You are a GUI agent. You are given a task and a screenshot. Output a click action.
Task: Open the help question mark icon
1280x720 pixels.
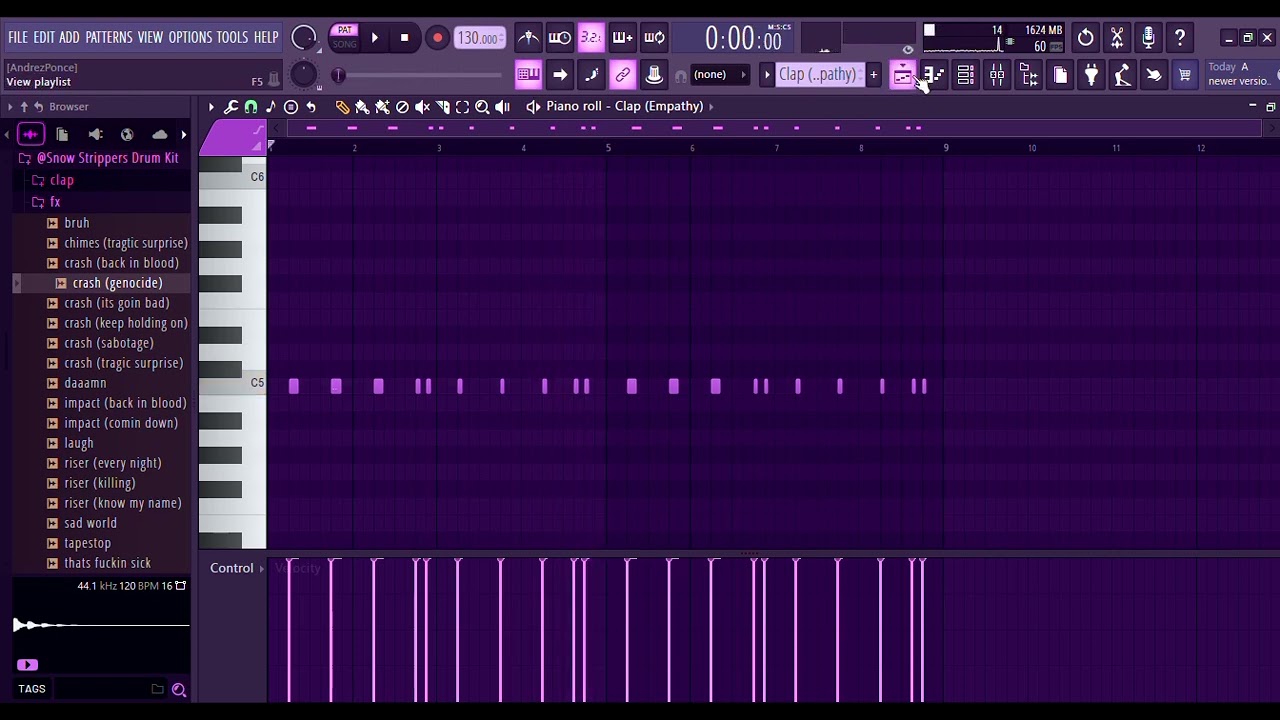1180,38
